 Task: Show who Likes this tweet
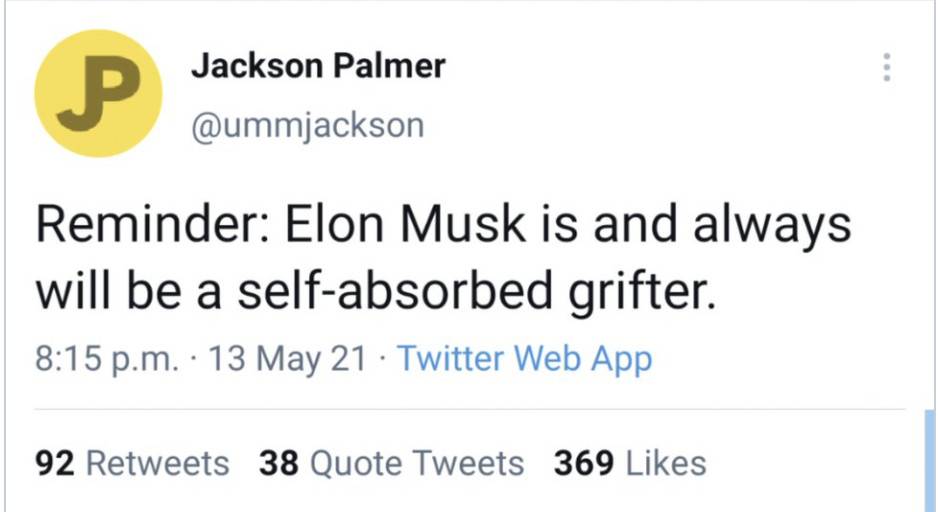[x=630, y=463]
